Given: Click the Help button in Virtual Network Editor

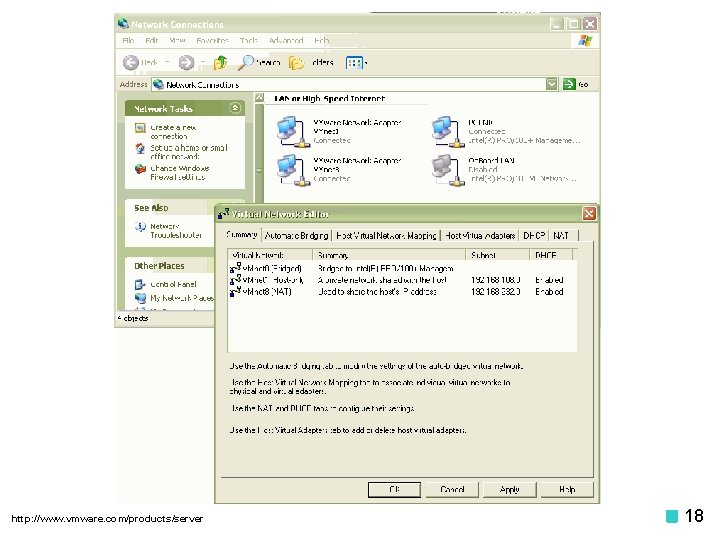Looking at the screenshot, I should pos(567,489).
